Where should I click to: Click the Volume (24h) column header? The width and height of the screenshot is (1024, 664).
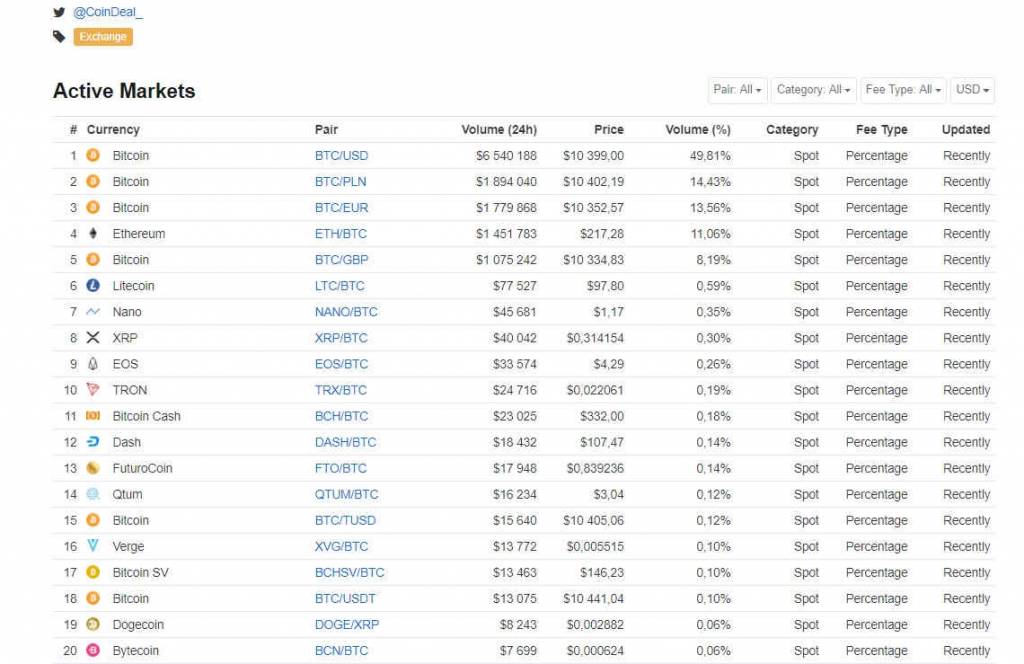[x=499, y=129]
